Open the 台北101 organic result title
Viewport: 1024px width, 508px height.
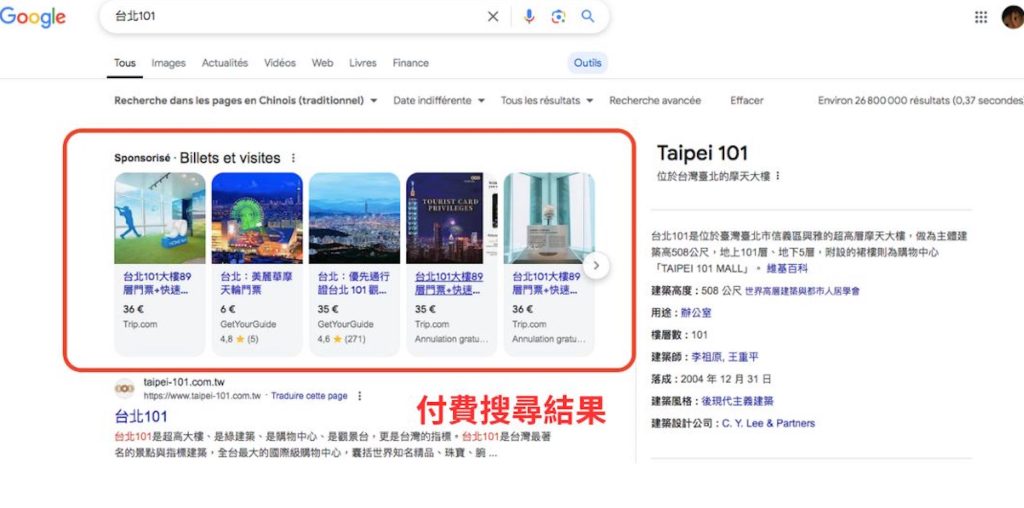140,417
